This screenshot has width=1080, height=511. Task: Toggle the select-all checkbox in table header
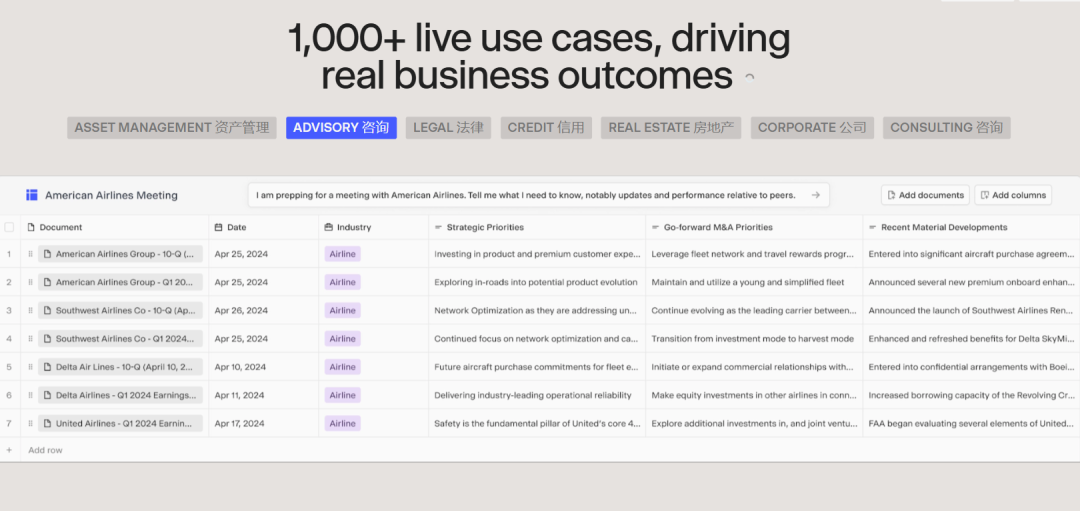[x=9, y=227]
